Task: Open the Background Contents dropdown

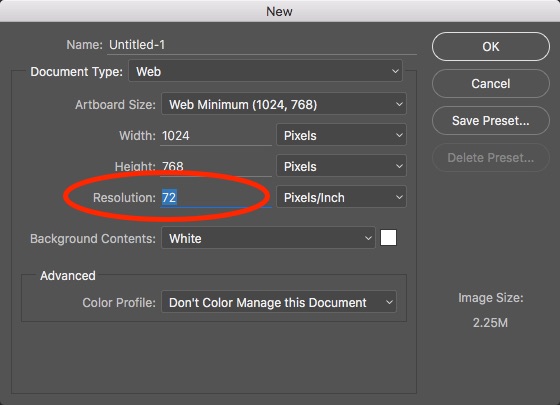Action: pos(268,238)
